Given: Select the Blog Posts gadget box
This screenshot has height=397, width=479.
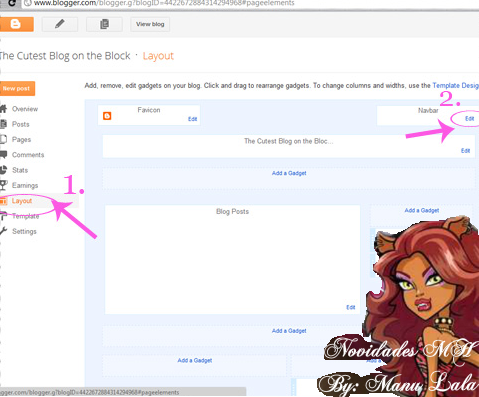Looking at the screenshot, I should coord(233,260).
